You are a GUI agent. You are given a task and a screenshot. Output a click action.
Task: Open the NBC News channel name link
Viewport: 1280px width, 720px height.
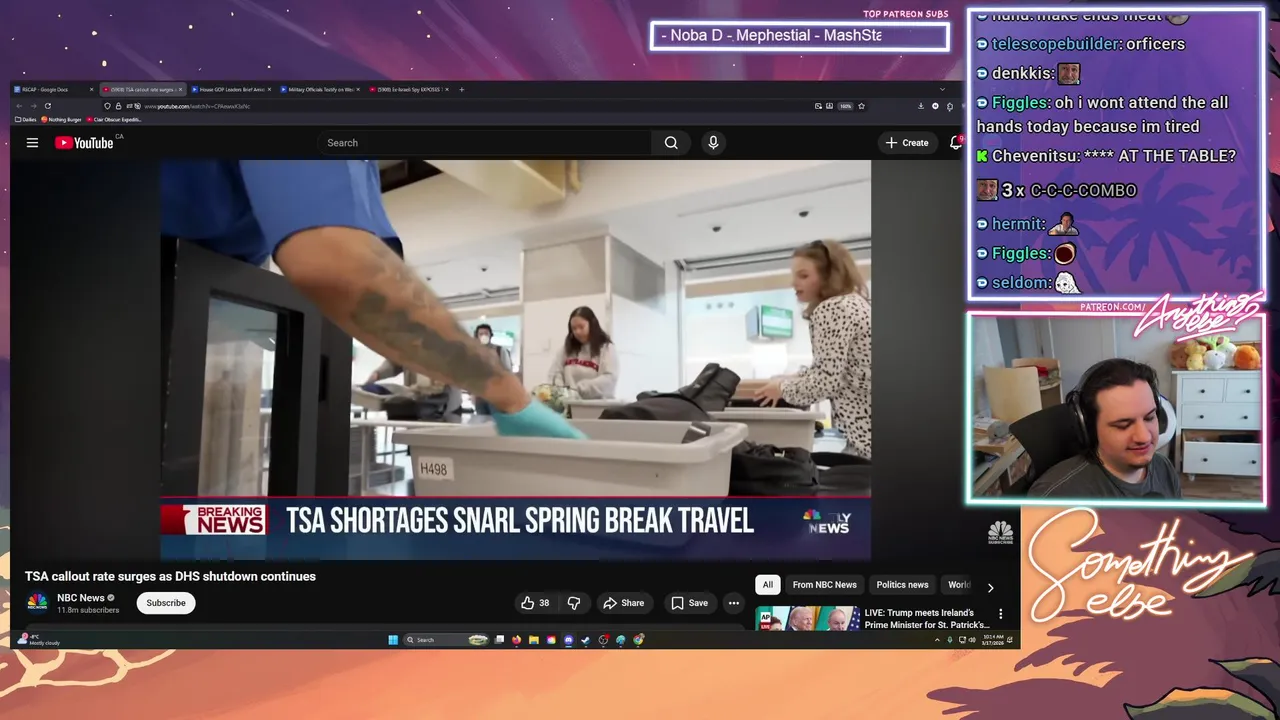(81, 598)
